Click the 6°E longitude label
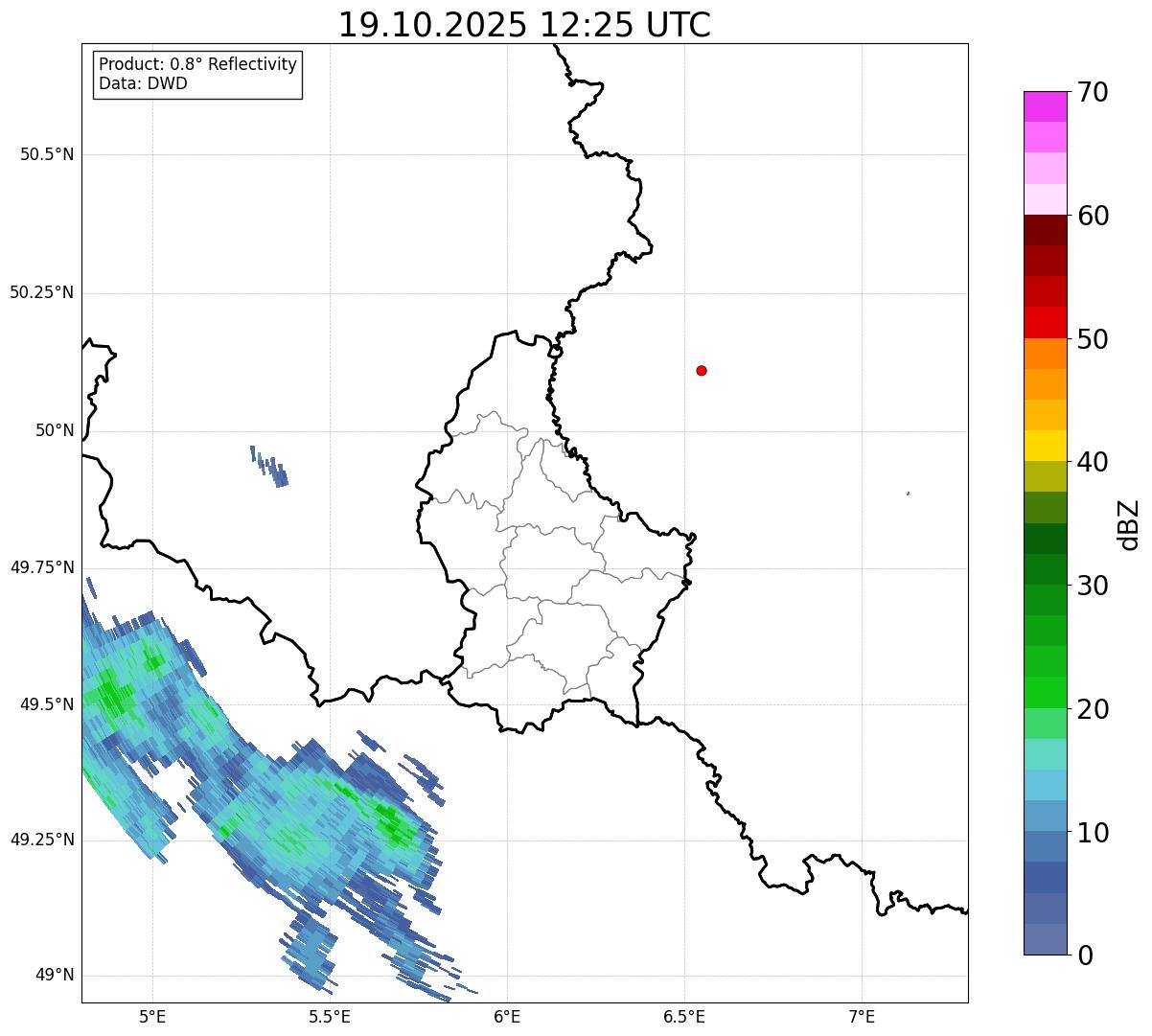This screenshot has height=1036, width=1152. pyautogui.click(x=507, y=1017)
